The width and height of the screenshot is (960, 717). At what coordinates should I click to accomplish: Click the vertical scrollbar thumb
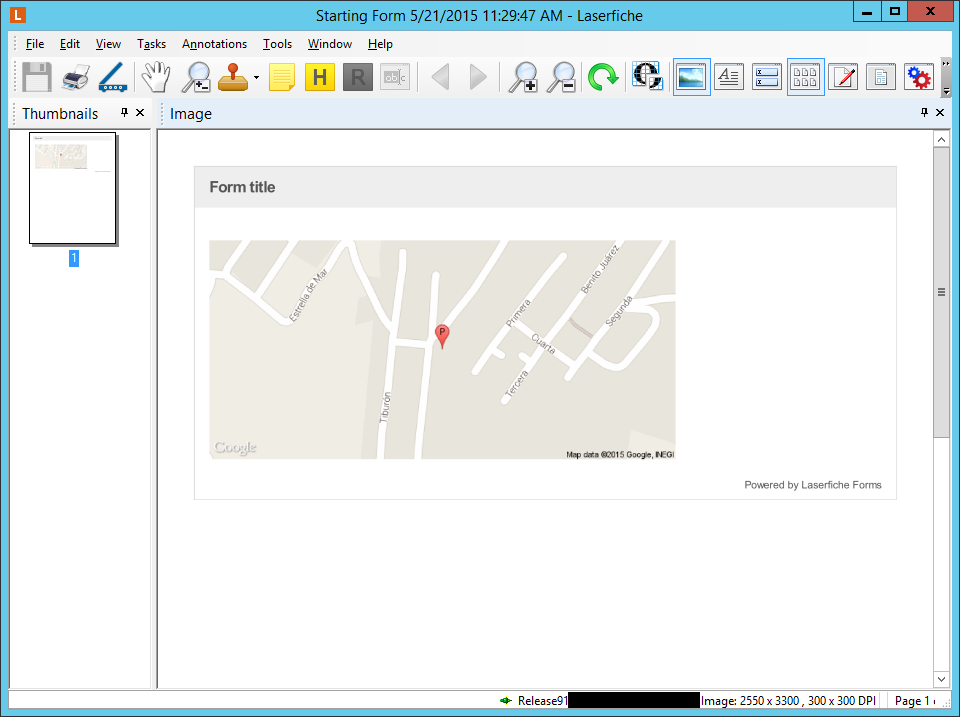click(941, 292)
